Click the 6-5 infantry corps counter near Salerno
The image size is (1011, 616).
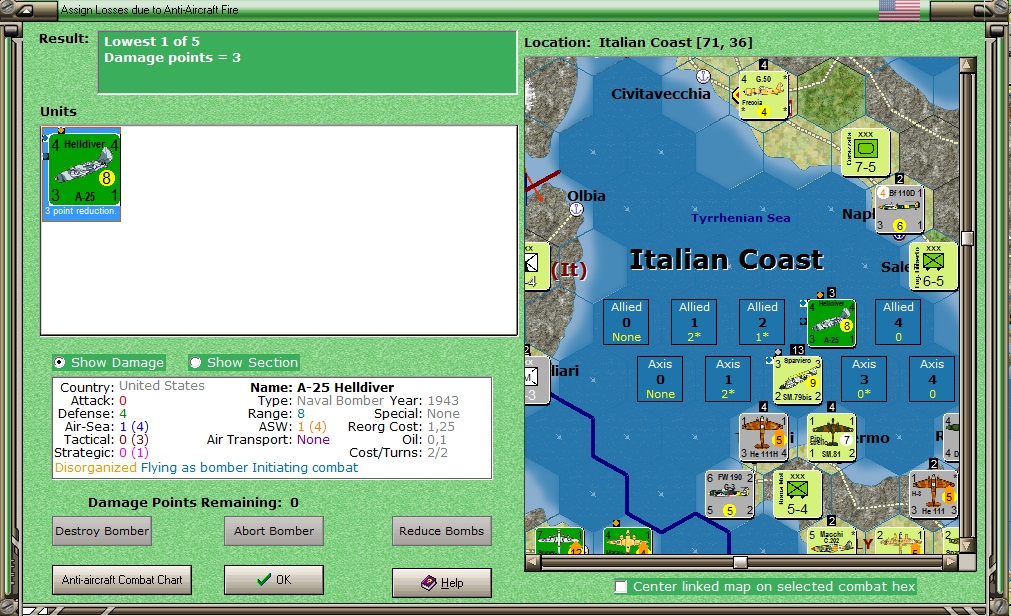point(933,266)
